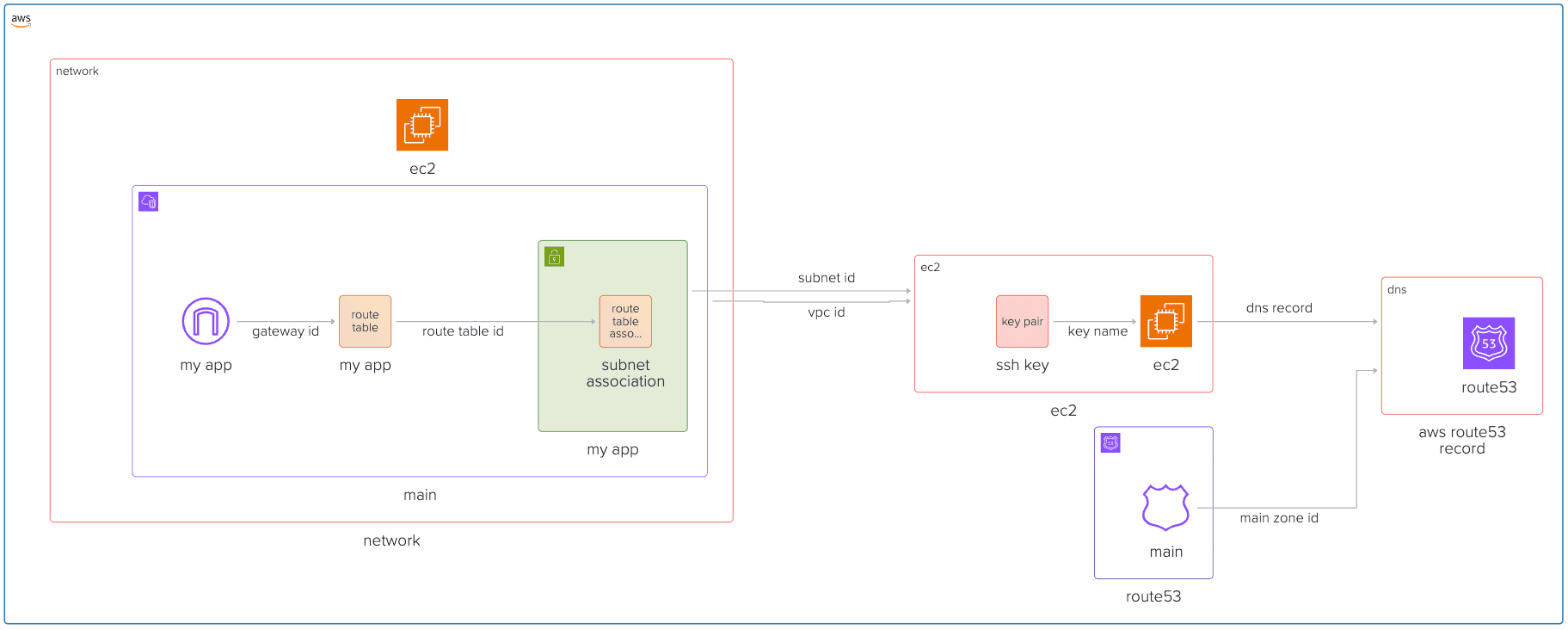Screen dimensions: 1568x630
Task: Select the internet gateway arch icon
Action: [206, 321]
